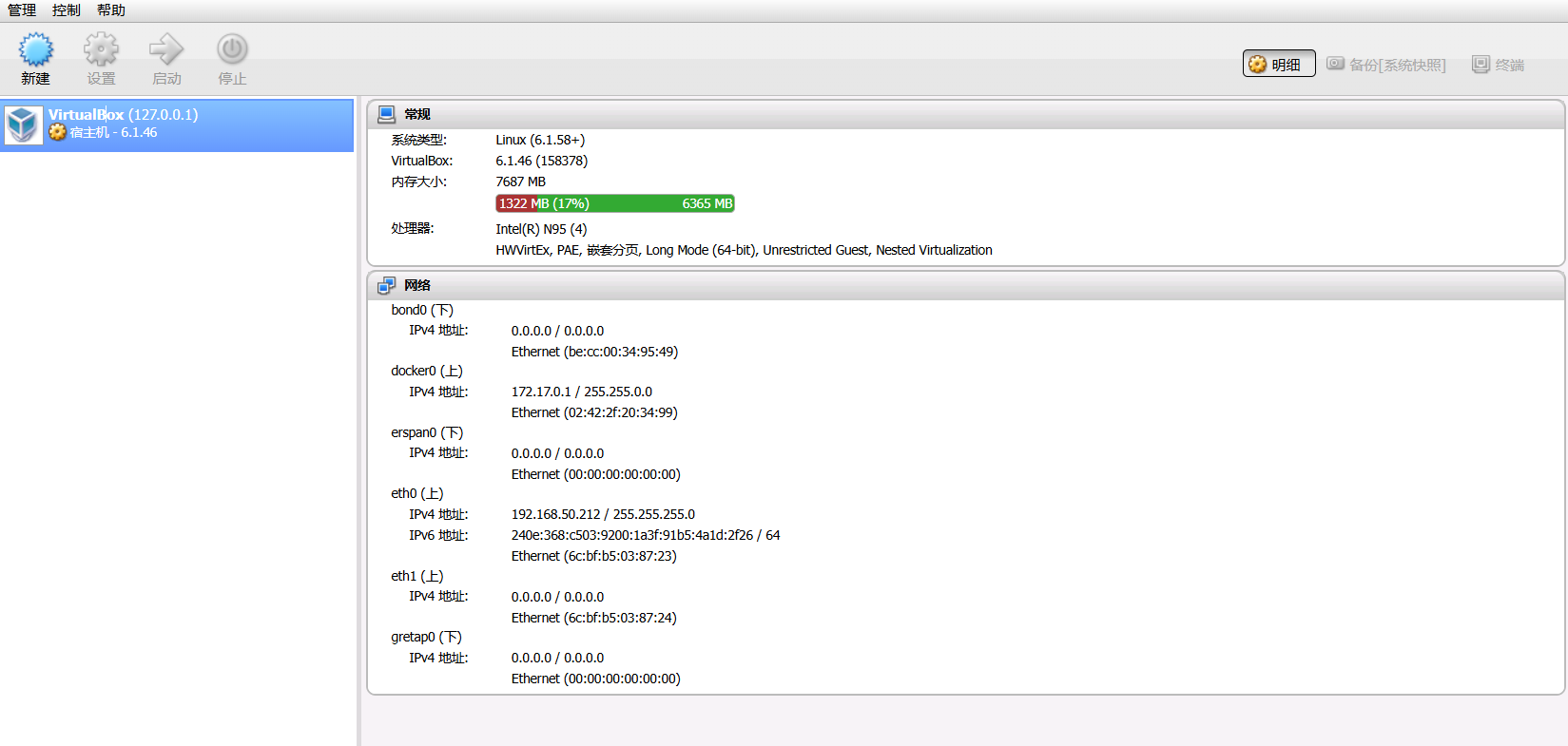The image size is (1568, 746).
Task: Open the 管理 menu
Action: coord(22,10)
